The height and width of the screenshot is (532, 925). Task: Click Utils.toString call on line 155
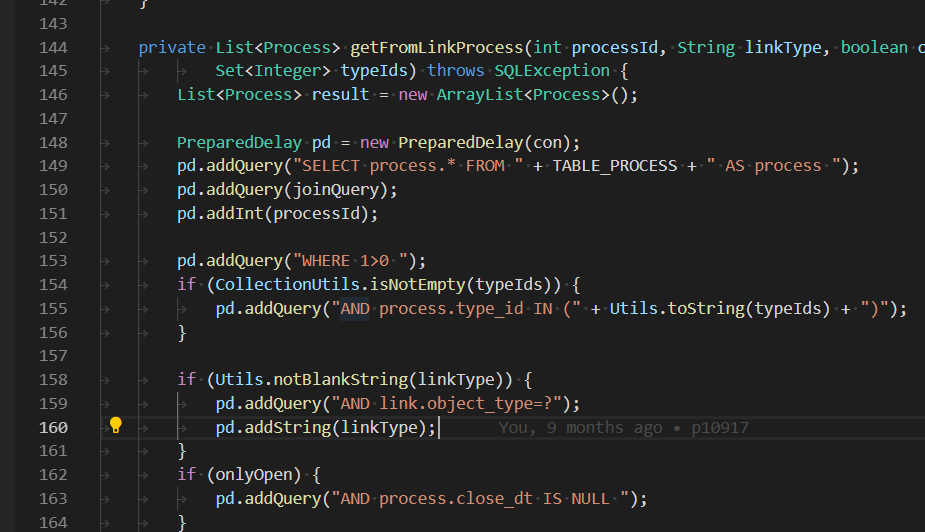point(678,308)
